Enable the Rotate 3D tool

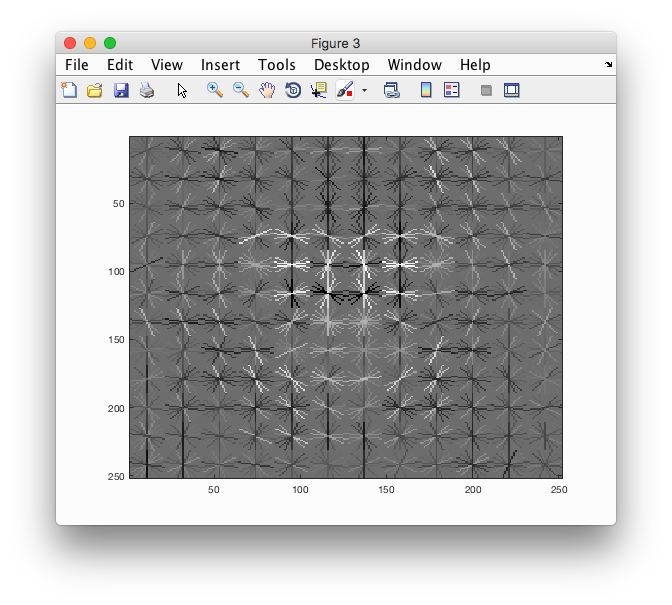click(293, 90)
